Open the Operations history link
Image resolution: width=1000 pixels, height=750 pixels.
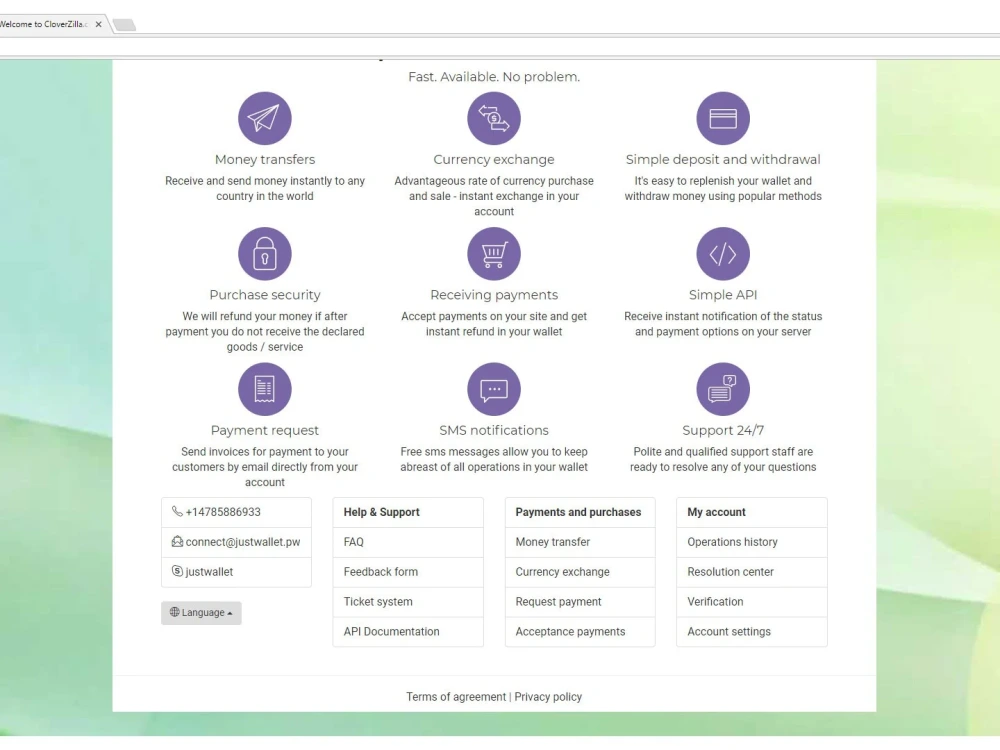752,542
